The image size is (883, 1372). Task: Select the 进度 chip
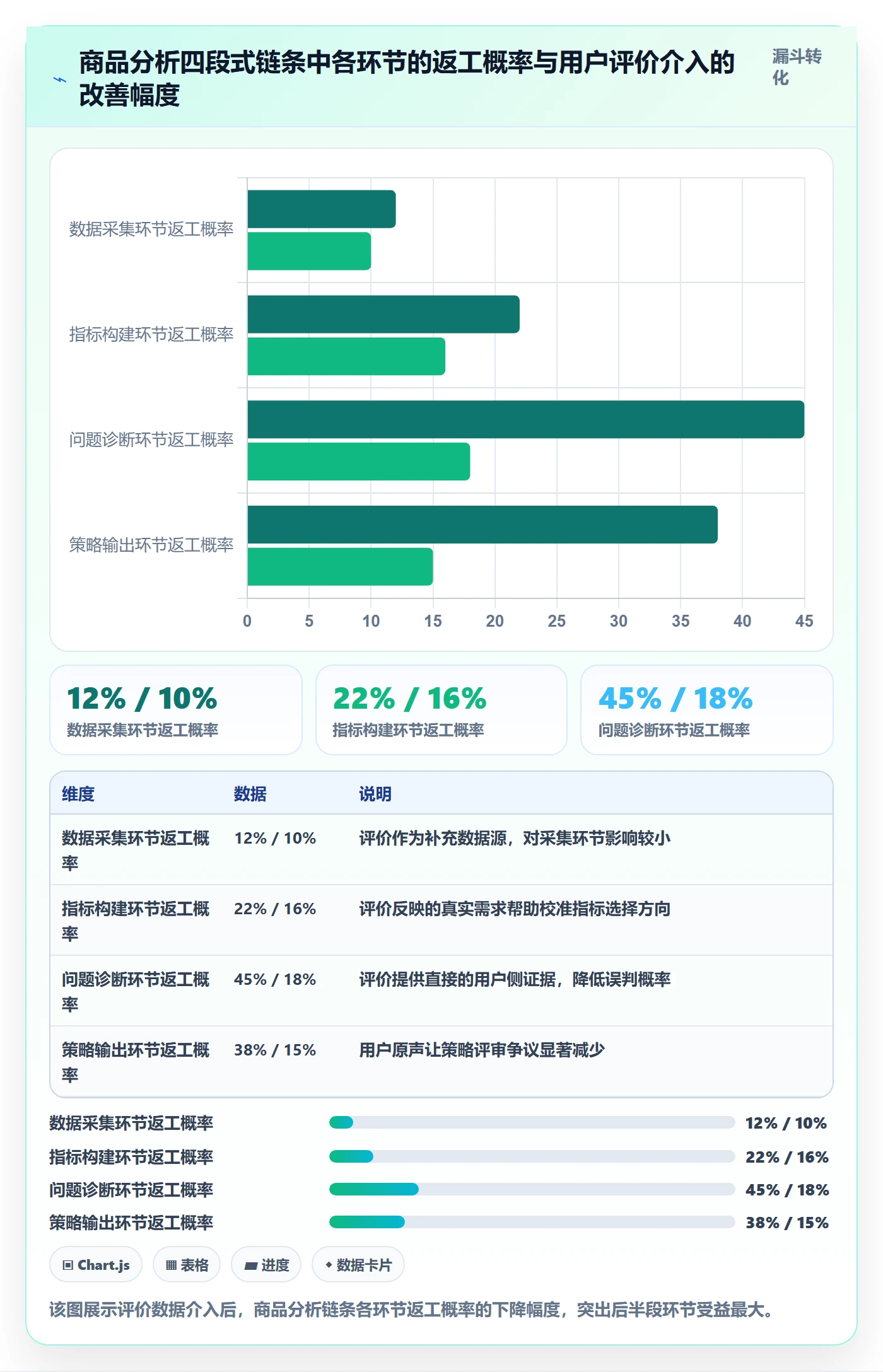click(x=266, y=1264)
